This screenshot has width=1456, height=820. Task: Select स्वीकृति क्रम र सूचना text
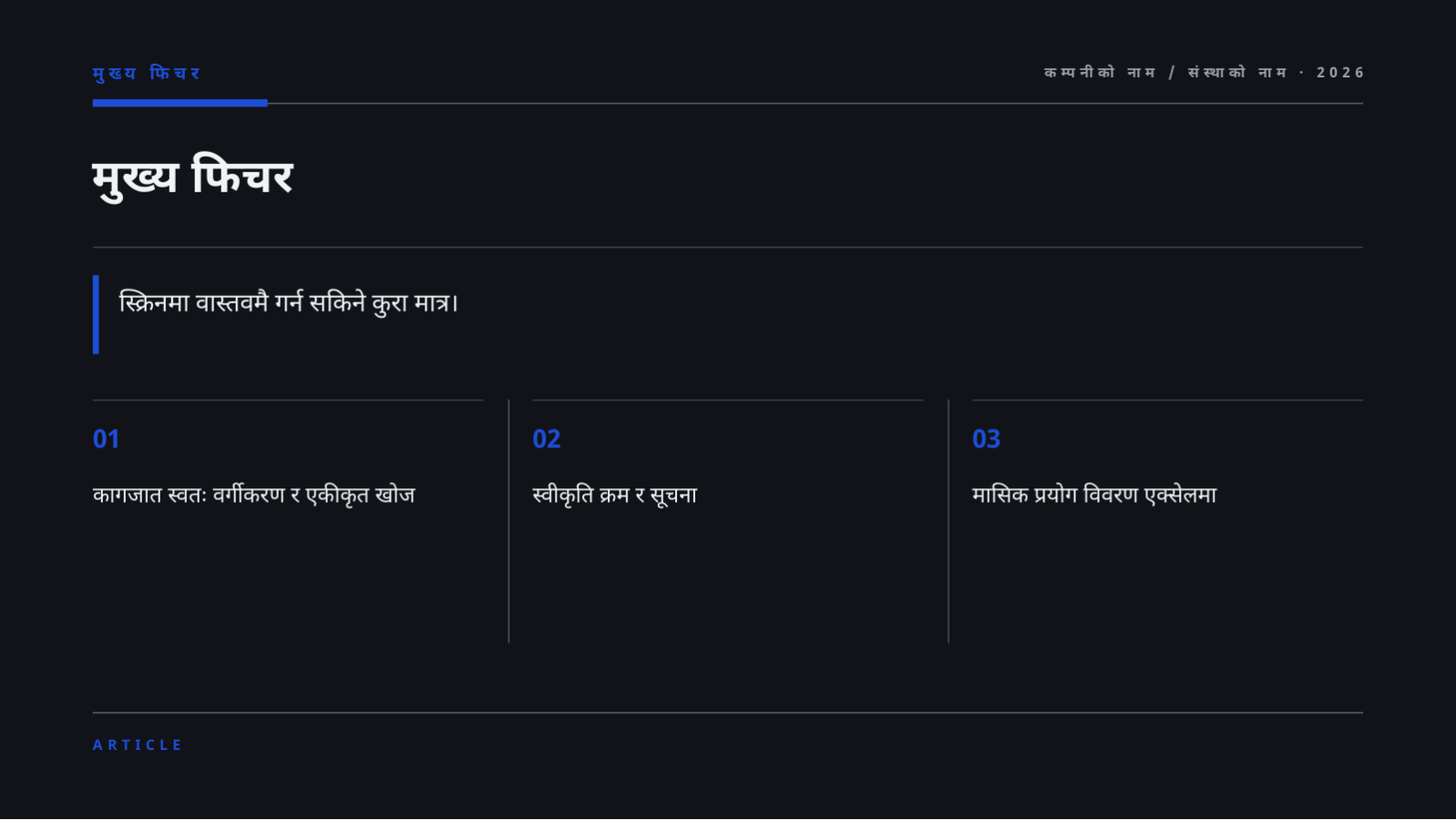615,495
